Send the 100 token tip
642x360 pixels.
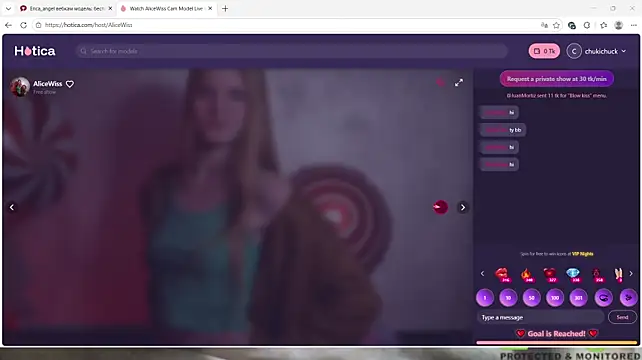pos(555,298)
